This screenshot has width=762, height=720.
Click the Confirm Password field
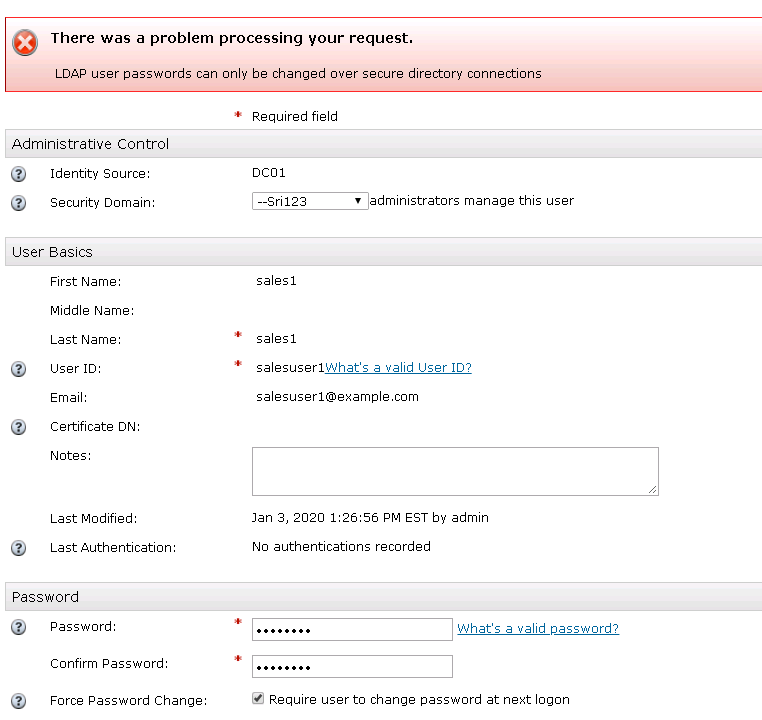[352, 666]
